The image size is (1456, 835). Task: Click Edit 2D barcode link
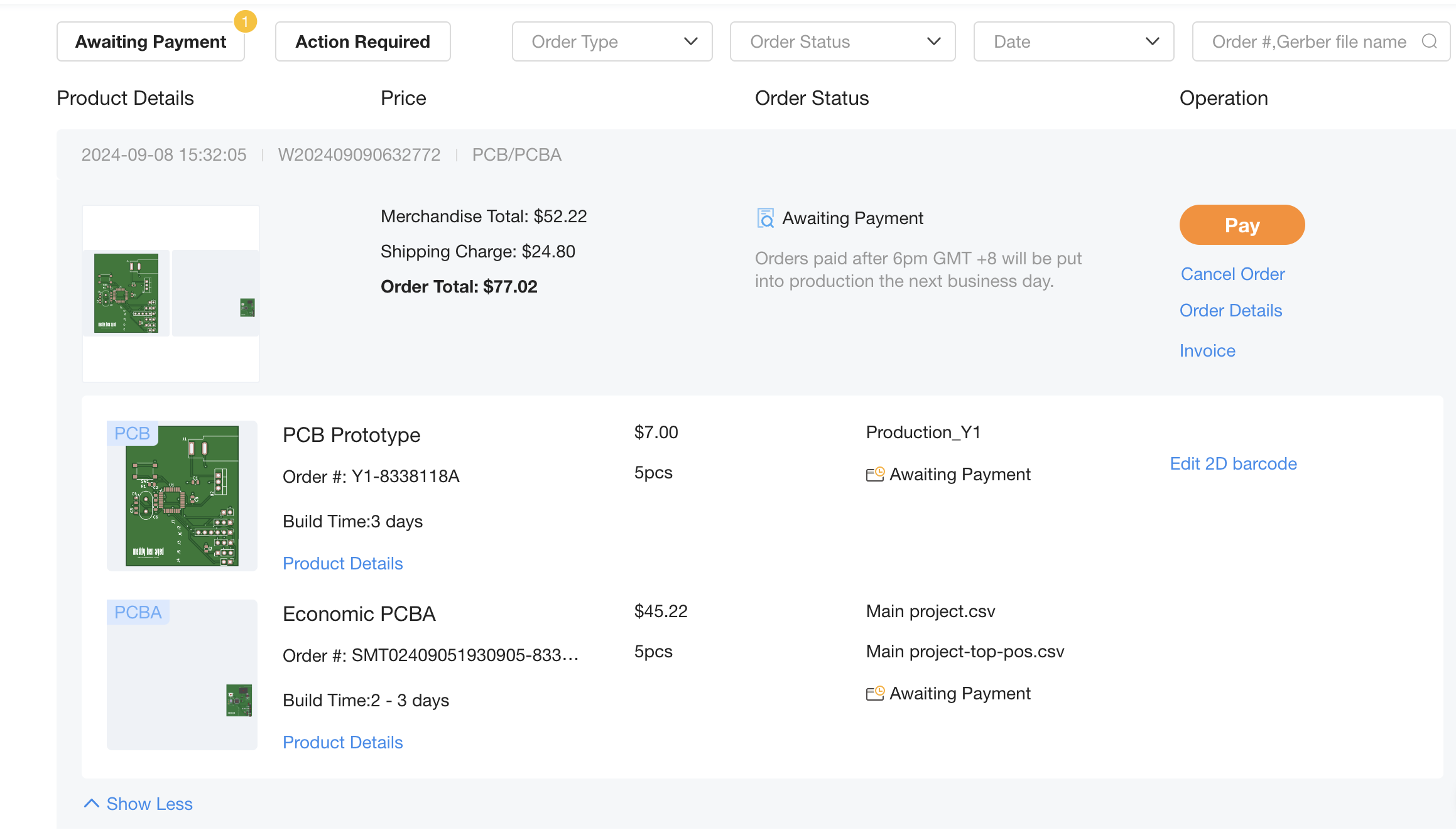[x=1233, y=463]
